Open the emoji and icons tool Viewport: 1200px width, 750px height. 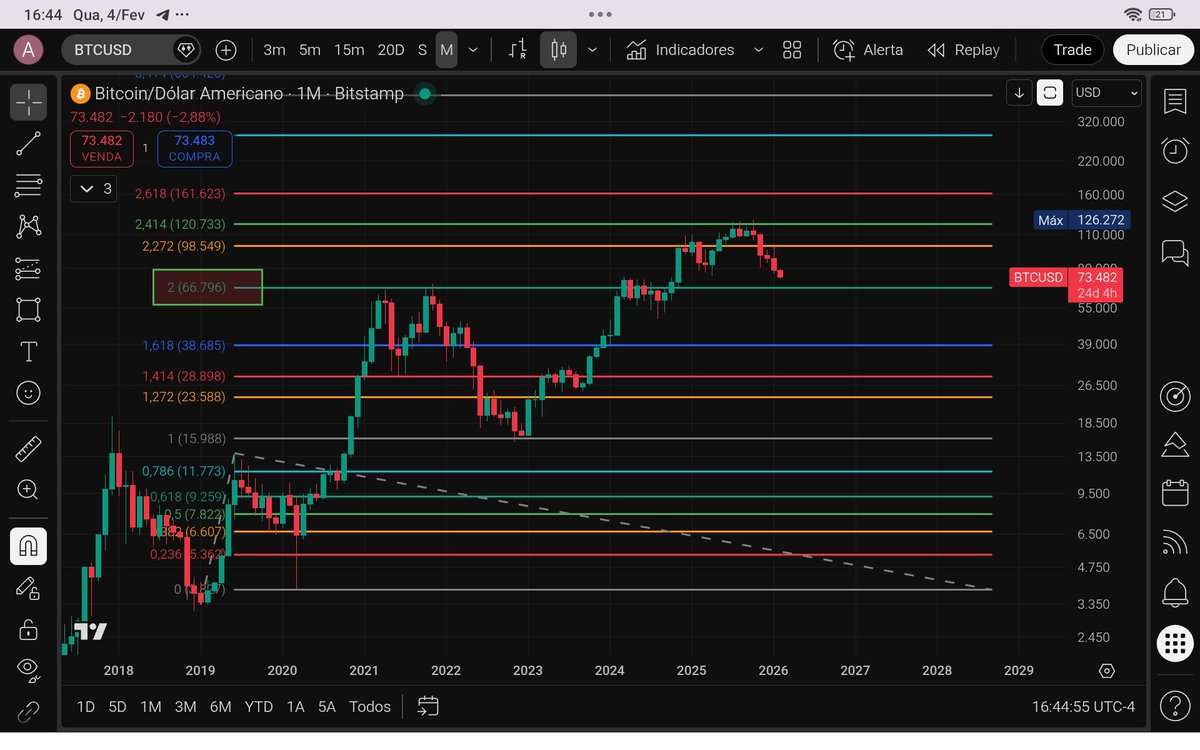pos(29,393)
